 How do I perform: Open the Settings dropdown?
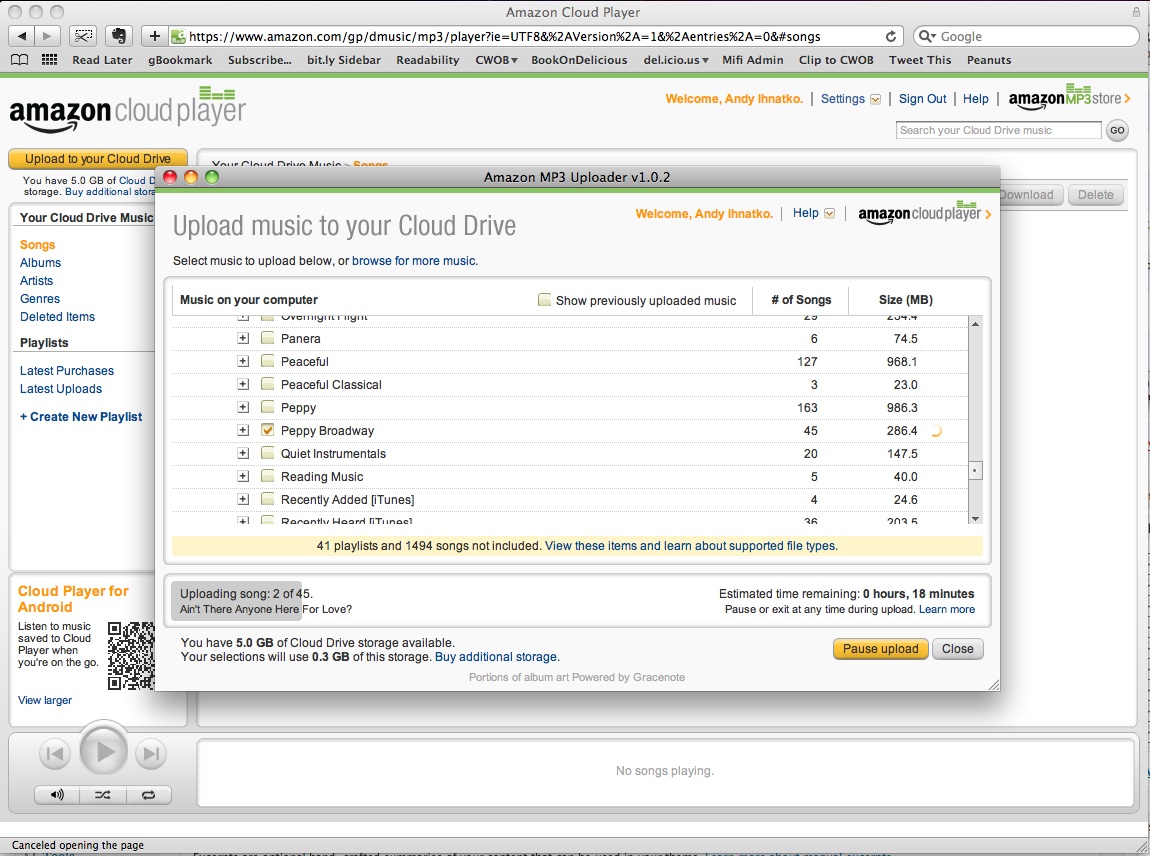point(848,99)
